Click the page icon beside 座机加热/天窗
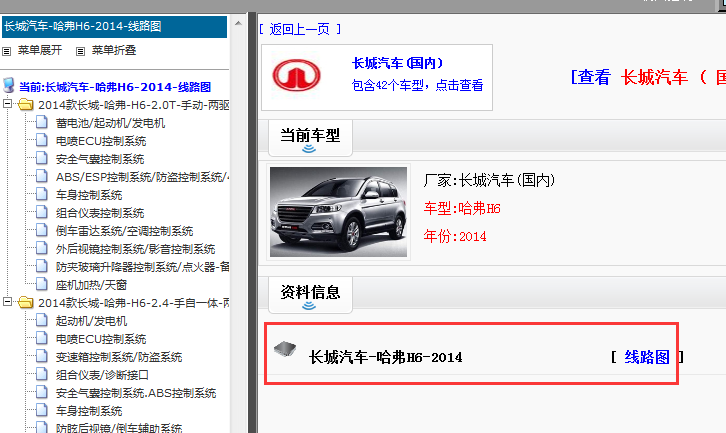 [42, 284]
